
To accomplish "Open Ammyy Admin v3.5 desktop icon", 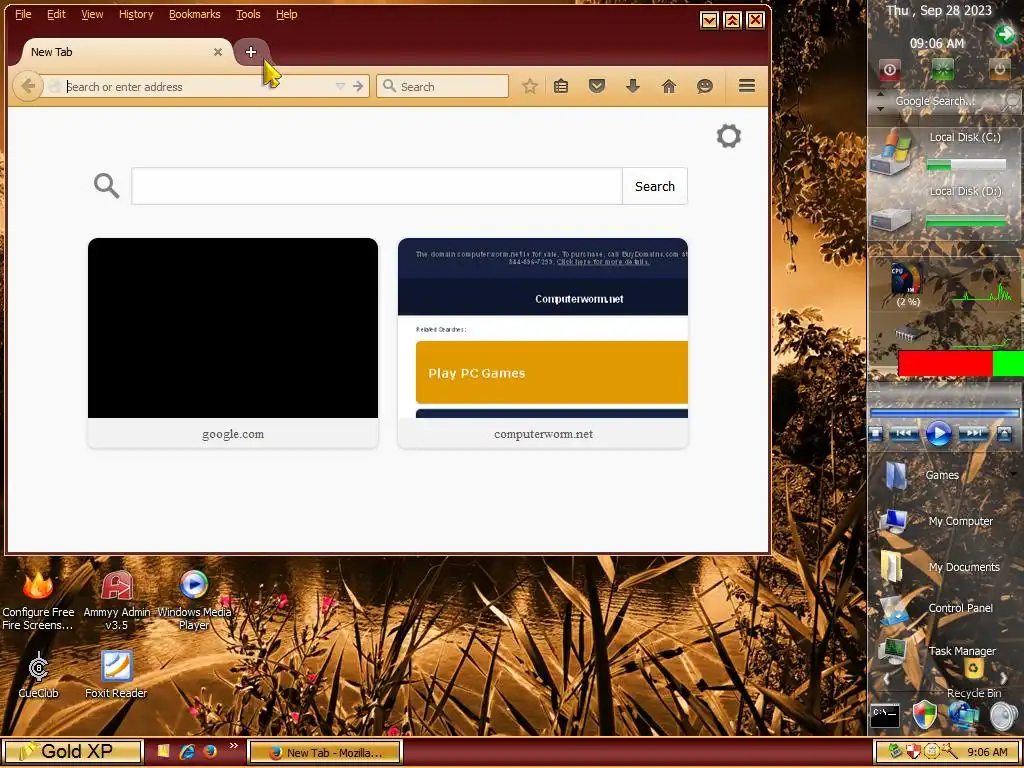I will point(117,601).
